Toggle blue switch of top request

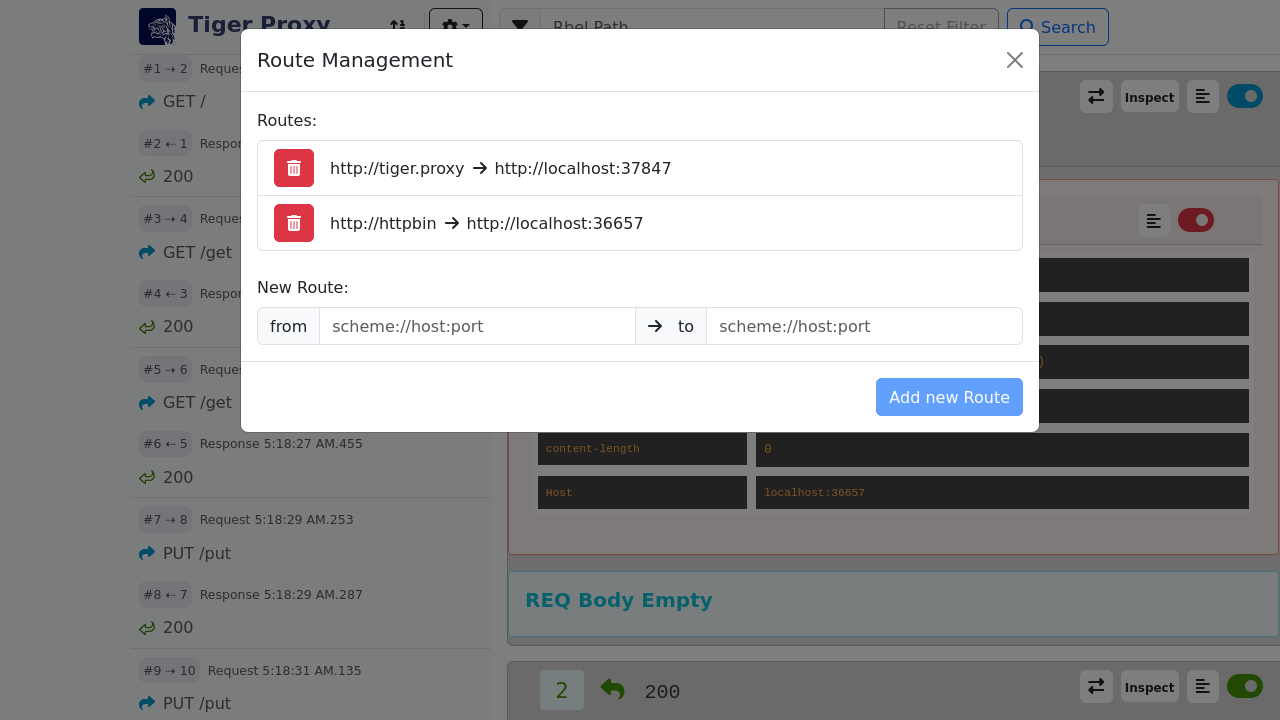coord(1245,96)
